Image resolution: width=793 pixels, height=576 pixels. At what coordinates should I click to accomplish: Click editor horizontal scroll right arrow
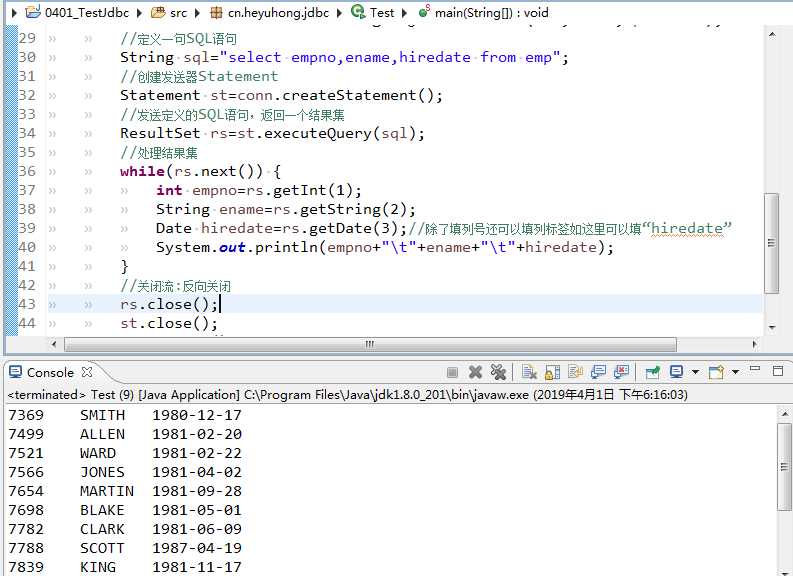[755, 344]
